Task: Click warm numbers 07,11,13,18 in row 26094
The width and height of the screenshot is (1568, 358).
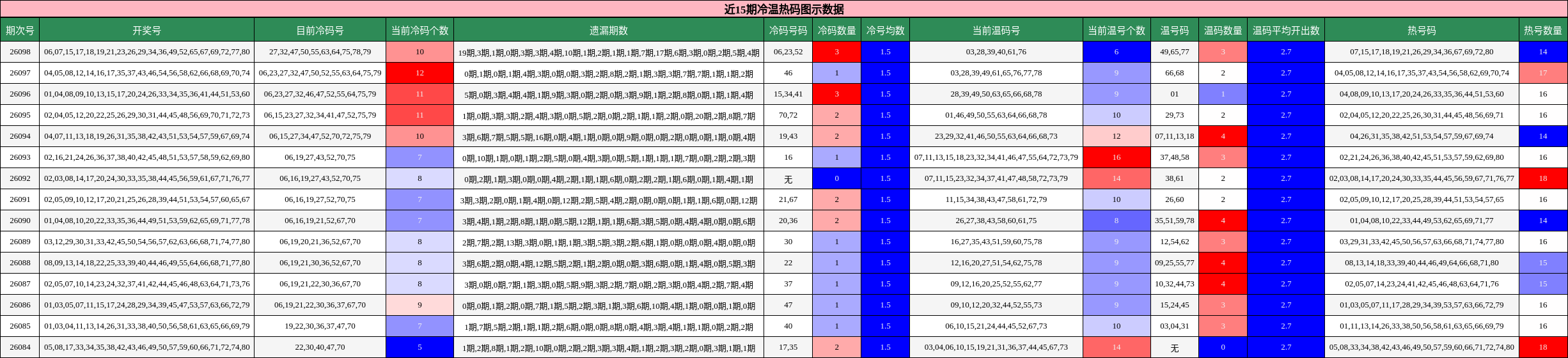Action: pos(1174,136)
